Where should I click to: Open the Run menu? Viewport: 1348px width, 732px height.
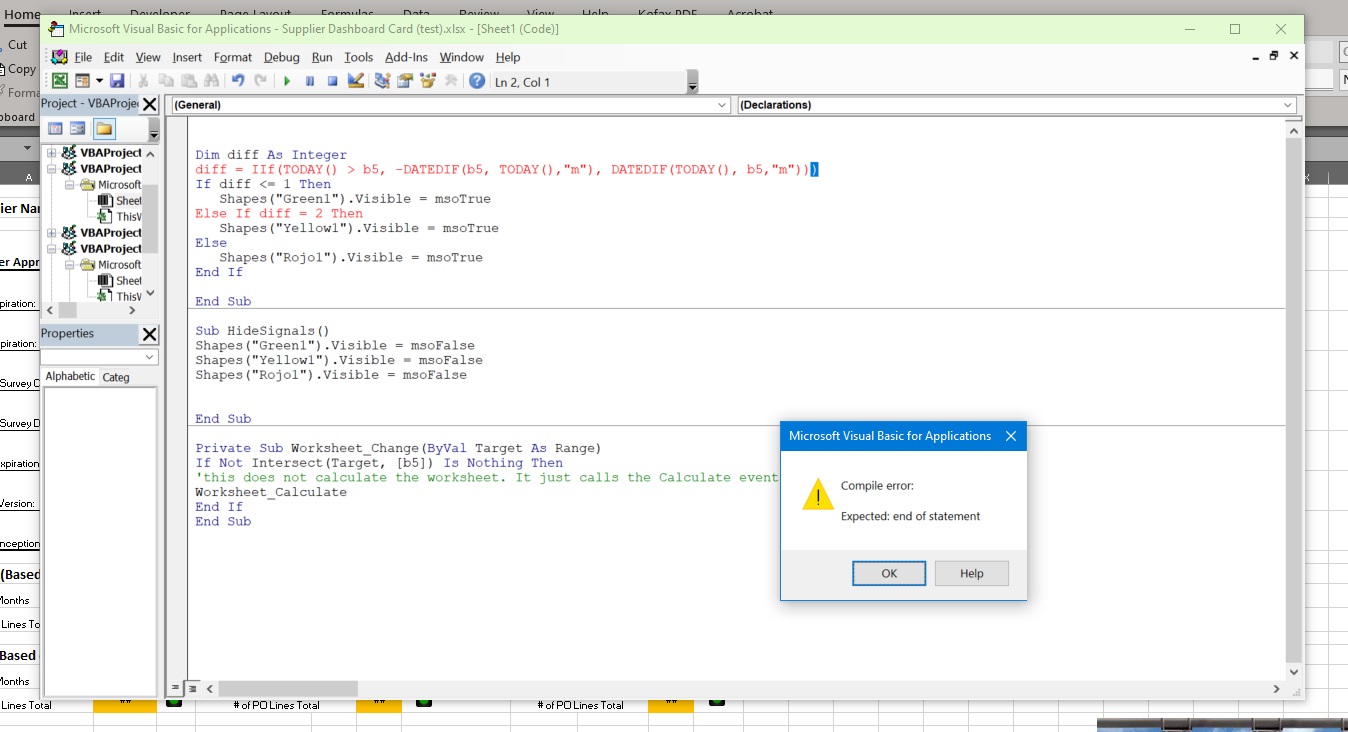point(322,57)
